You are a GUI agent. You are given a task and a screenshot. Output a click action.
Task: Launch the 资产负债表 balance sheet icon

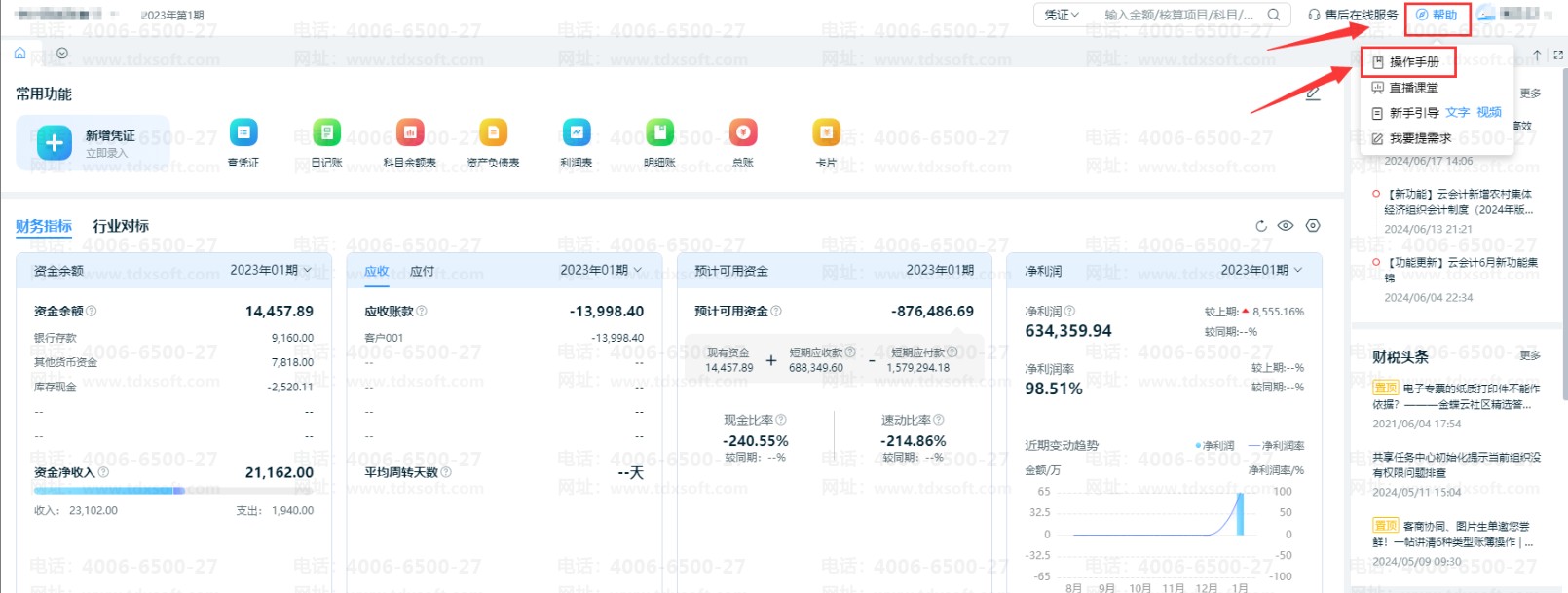pos(493,132)
